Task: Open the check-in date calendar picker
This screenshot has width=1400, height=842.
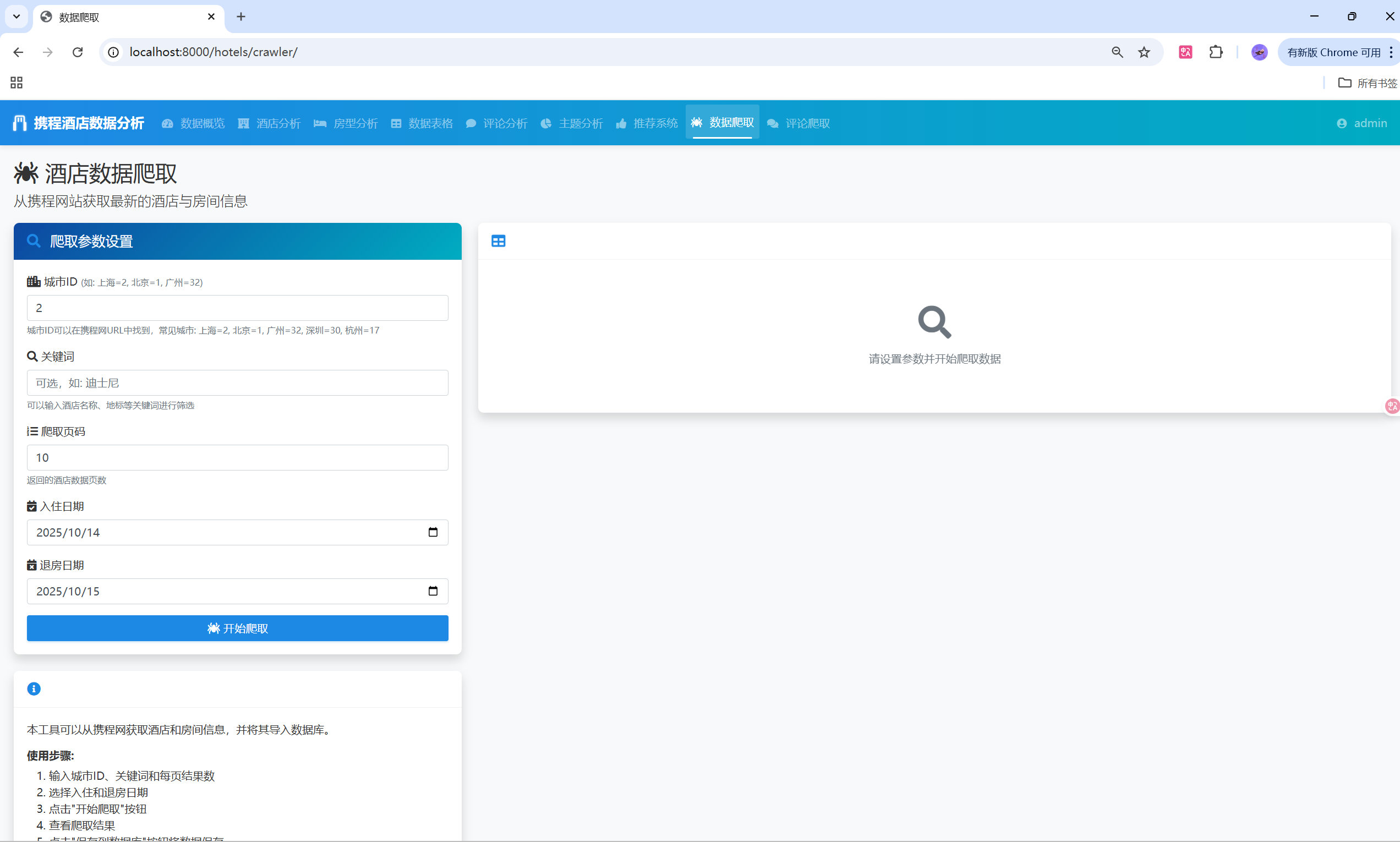Action: (x=433, y=532)
